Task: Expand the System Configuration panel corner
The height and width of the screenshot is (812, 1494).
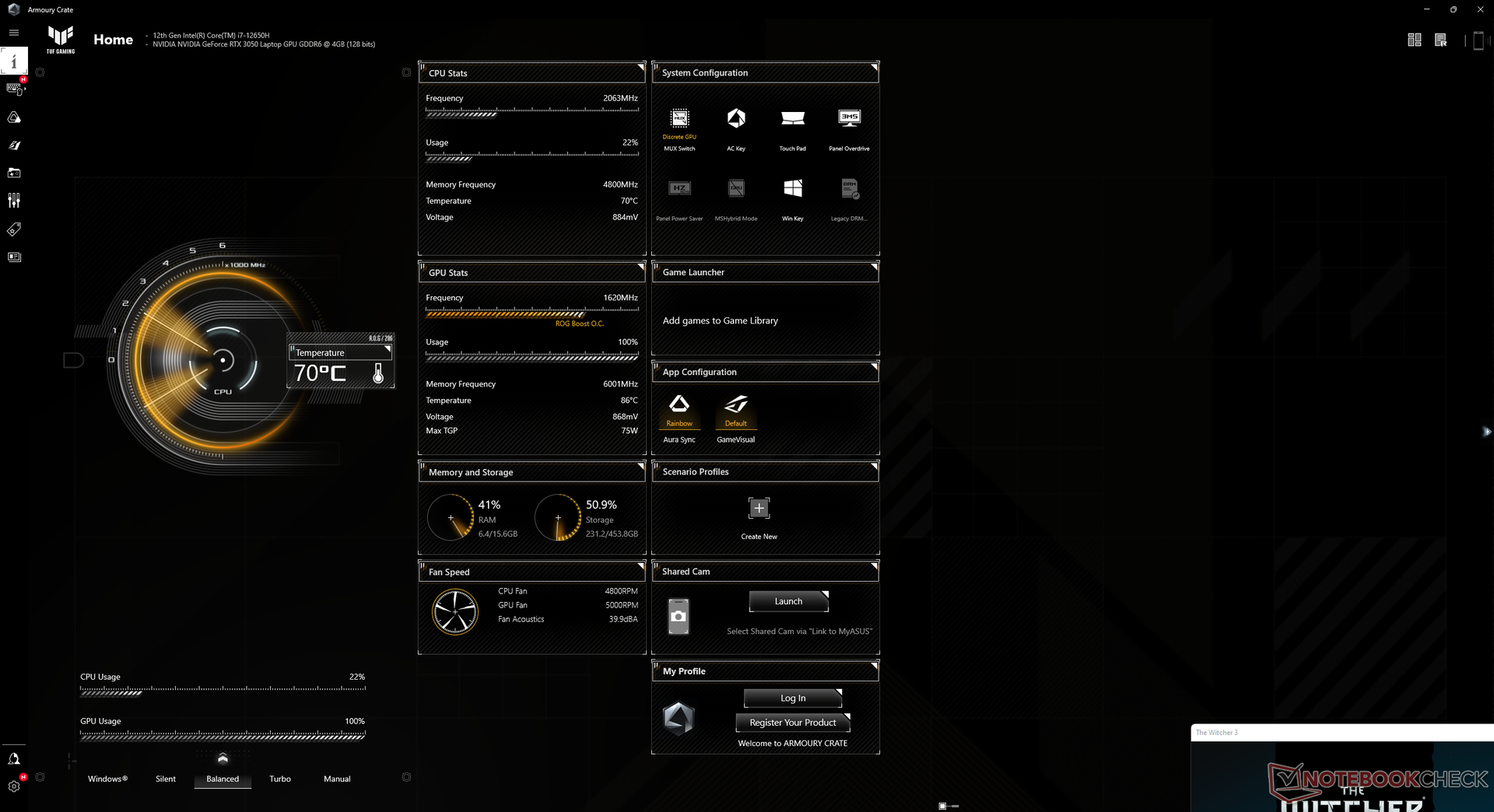Action: (x=874, y=68)
